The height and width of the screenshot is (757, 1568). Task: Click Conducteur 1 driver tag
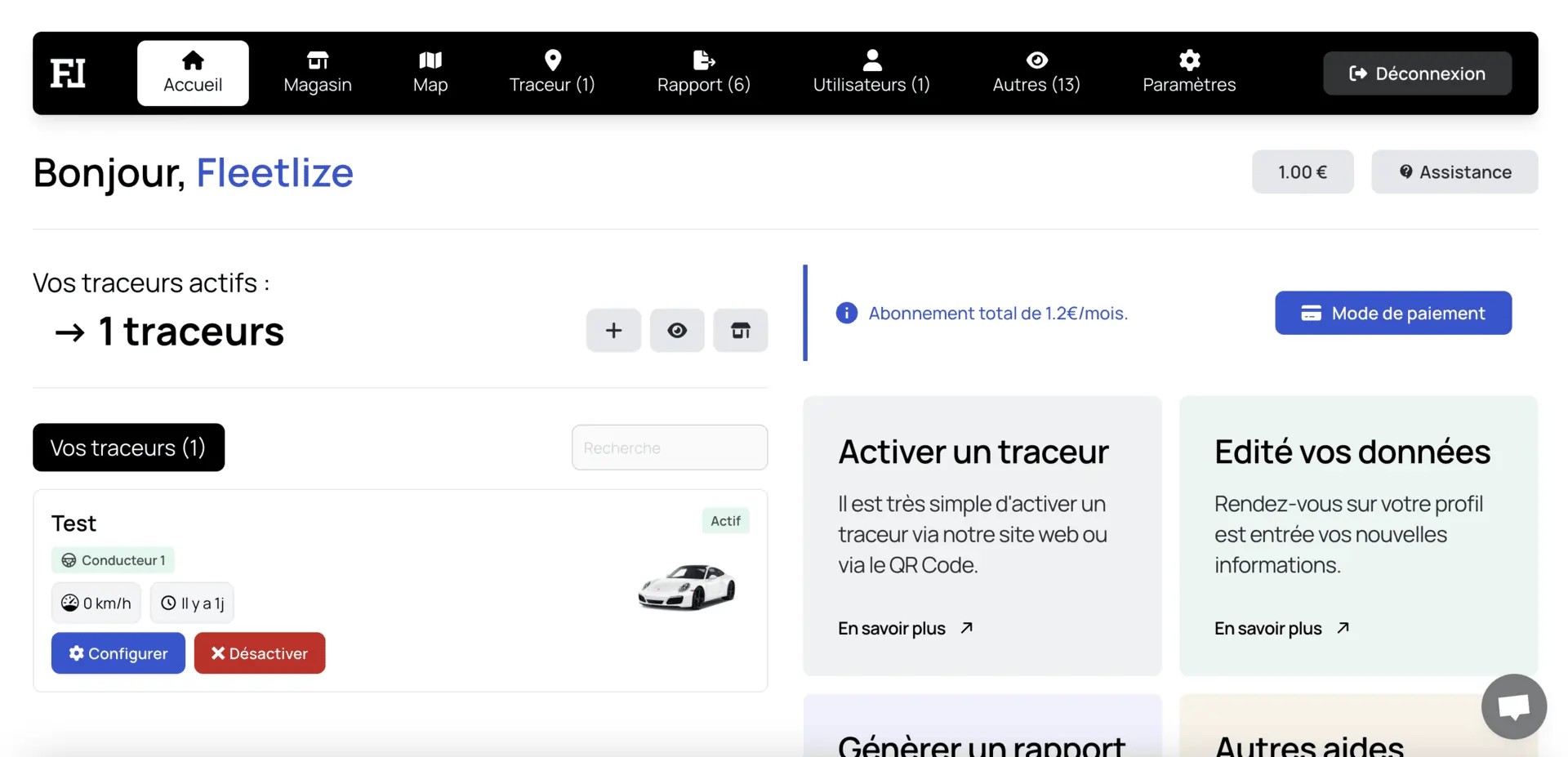coord(113,560)
